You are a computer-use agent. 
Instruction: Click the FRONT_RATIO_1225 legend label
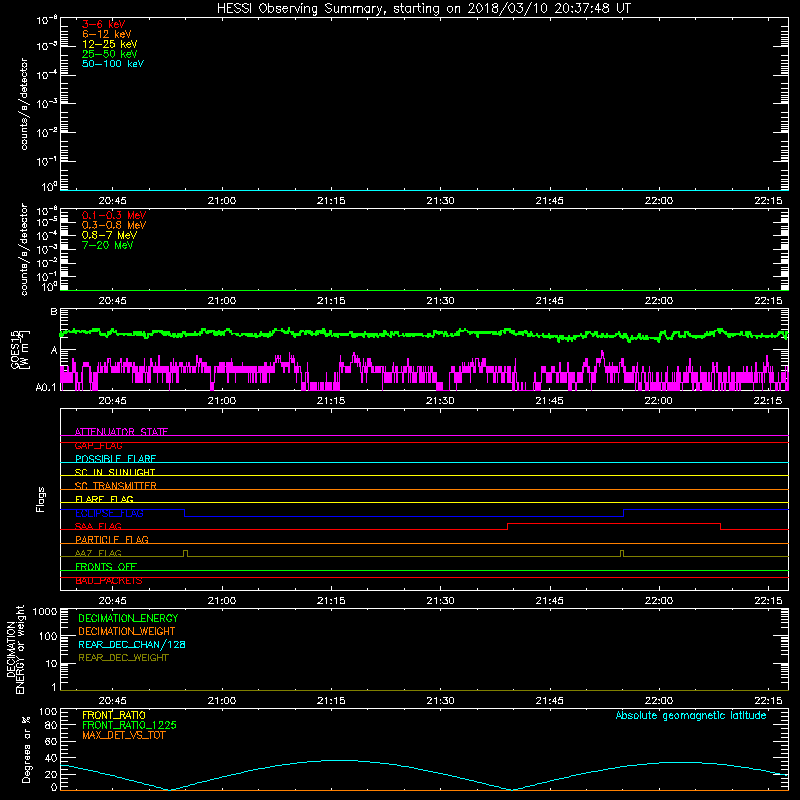(129, 725)
